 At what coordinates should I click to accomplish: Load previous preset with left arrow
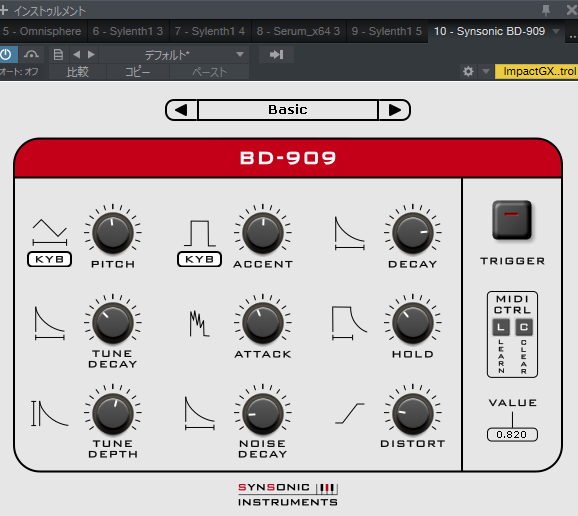point(77,55)
